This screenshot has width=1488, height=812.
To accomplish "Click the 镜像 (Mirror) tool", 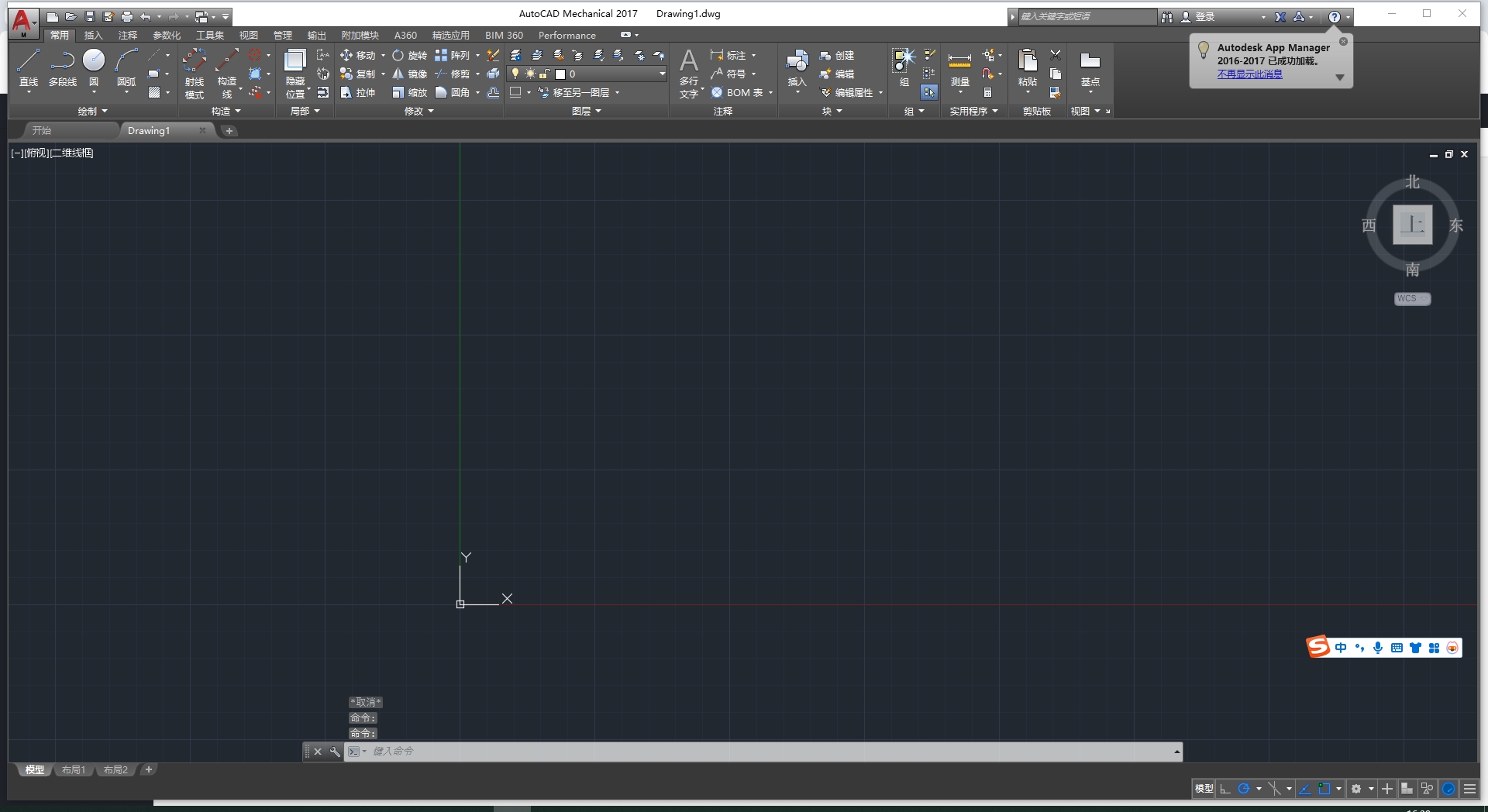I will (409, 74).
